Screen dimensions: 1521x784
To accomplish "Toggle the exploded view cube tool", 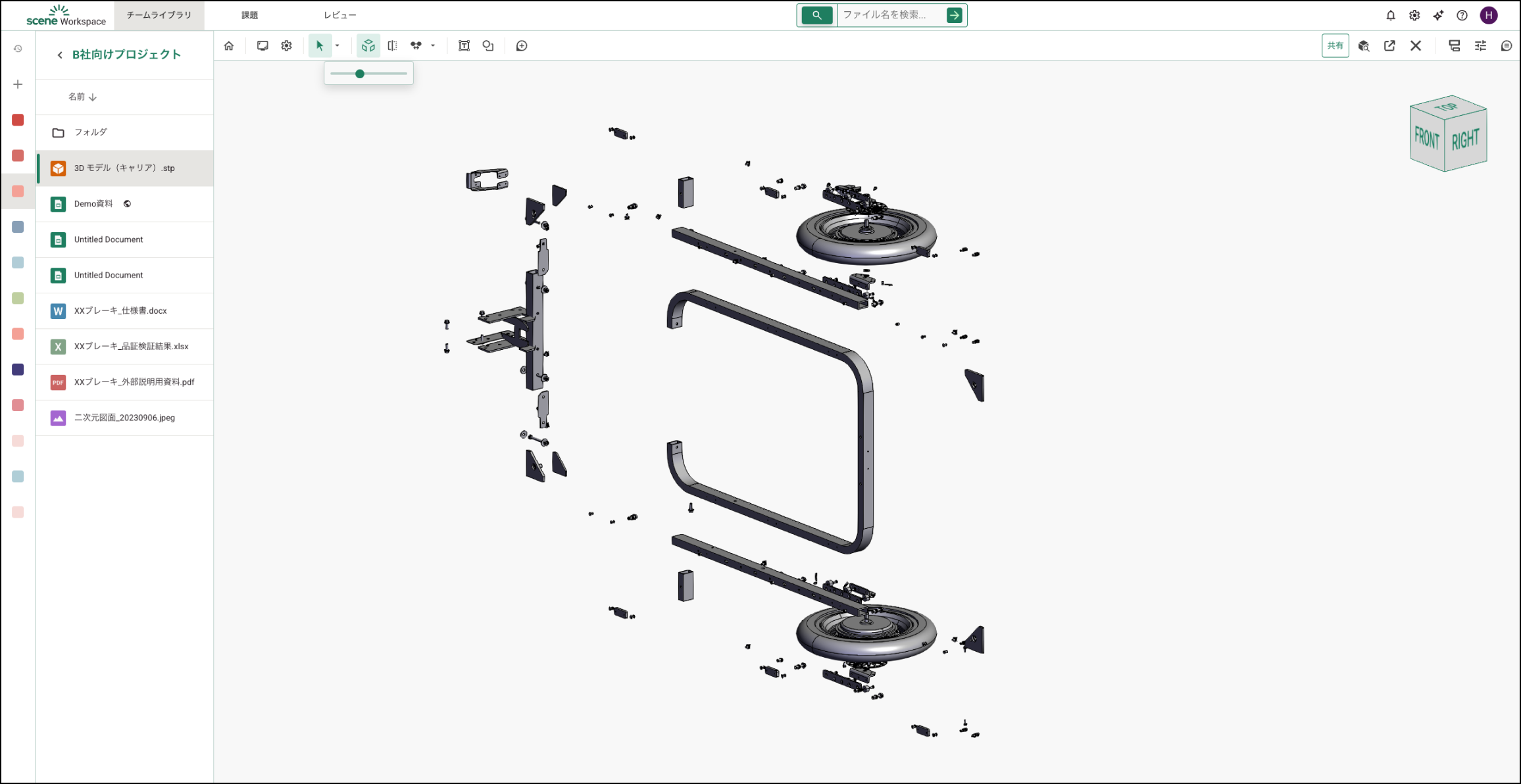I will (x=368, y=46).
